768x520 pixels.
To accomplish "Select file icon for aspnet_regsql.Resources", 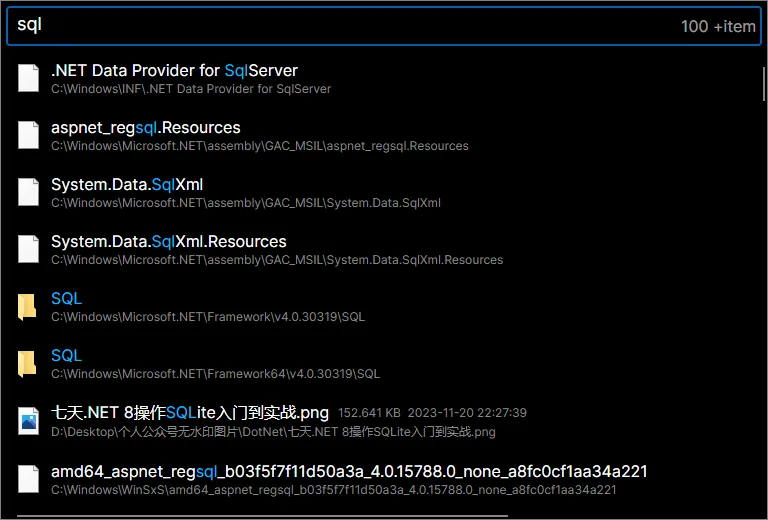I will click(28, 135).
